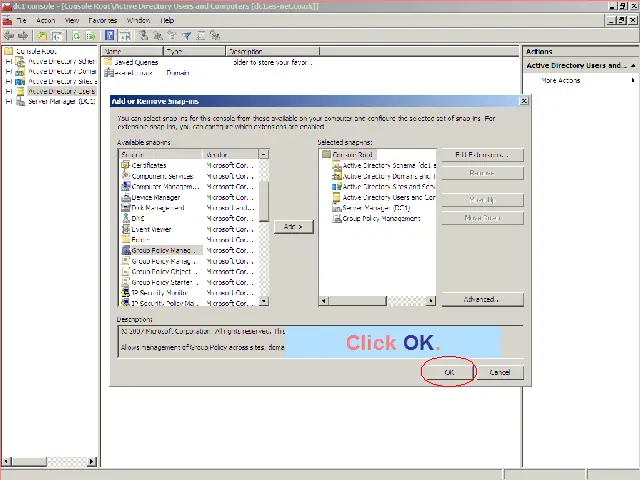Image resolution: width=640 pixels, height=480 pixels.
Task: Click the Forward arrow in the toolbar
Action: click(23, 36)
